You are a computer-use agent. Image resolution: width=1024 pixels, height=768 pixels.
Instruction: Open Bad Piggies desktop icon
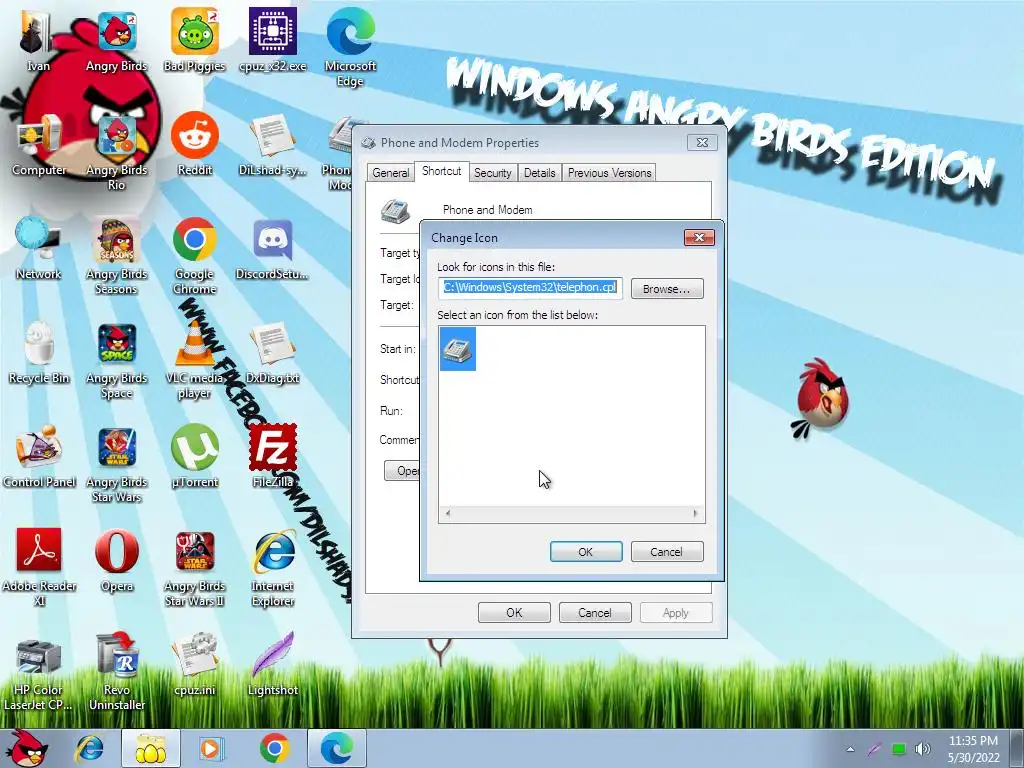194,40
